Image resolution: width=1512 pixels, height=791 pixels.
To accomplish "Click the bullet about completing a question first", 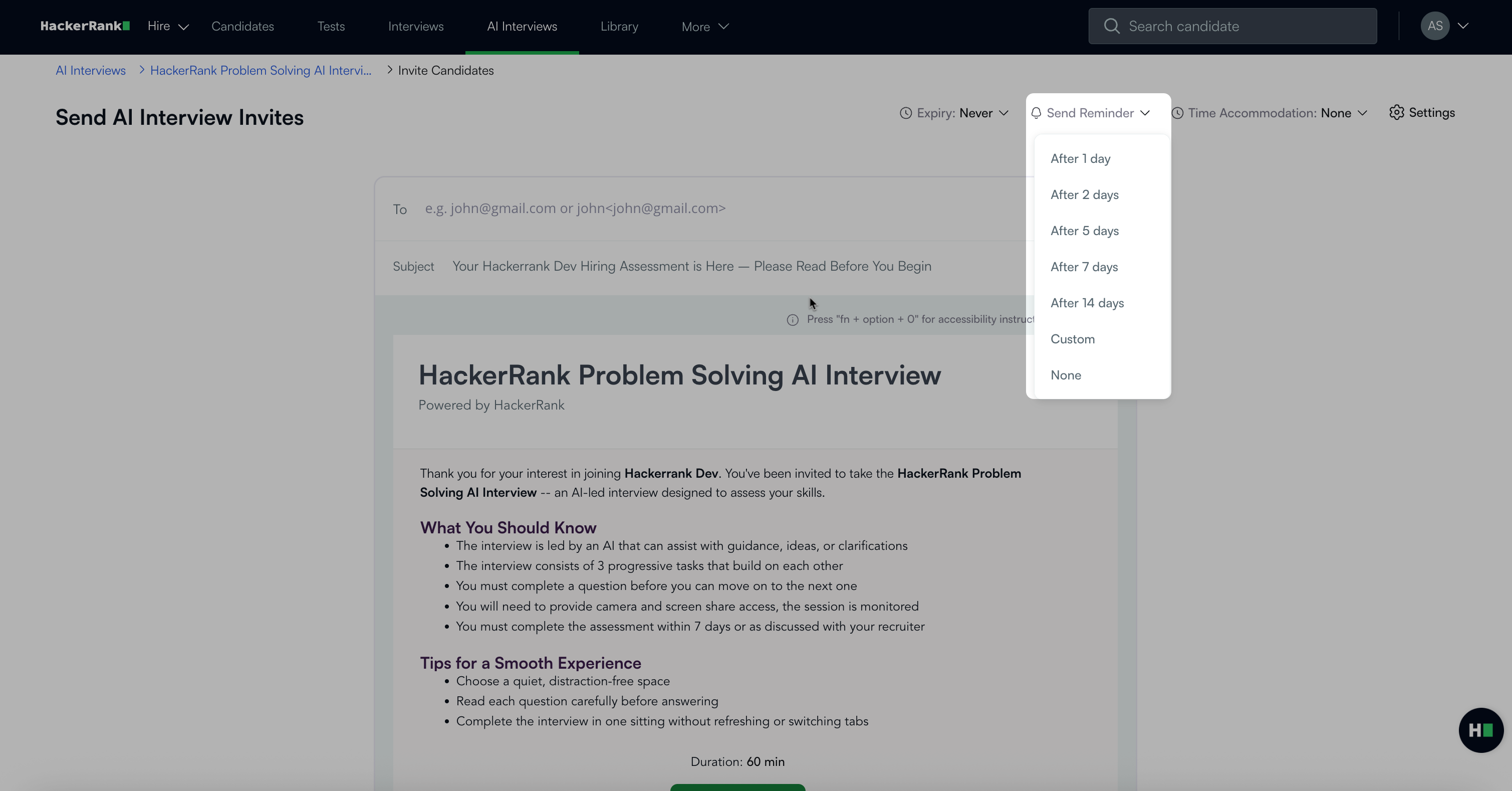I will click(x=656, y=586).
